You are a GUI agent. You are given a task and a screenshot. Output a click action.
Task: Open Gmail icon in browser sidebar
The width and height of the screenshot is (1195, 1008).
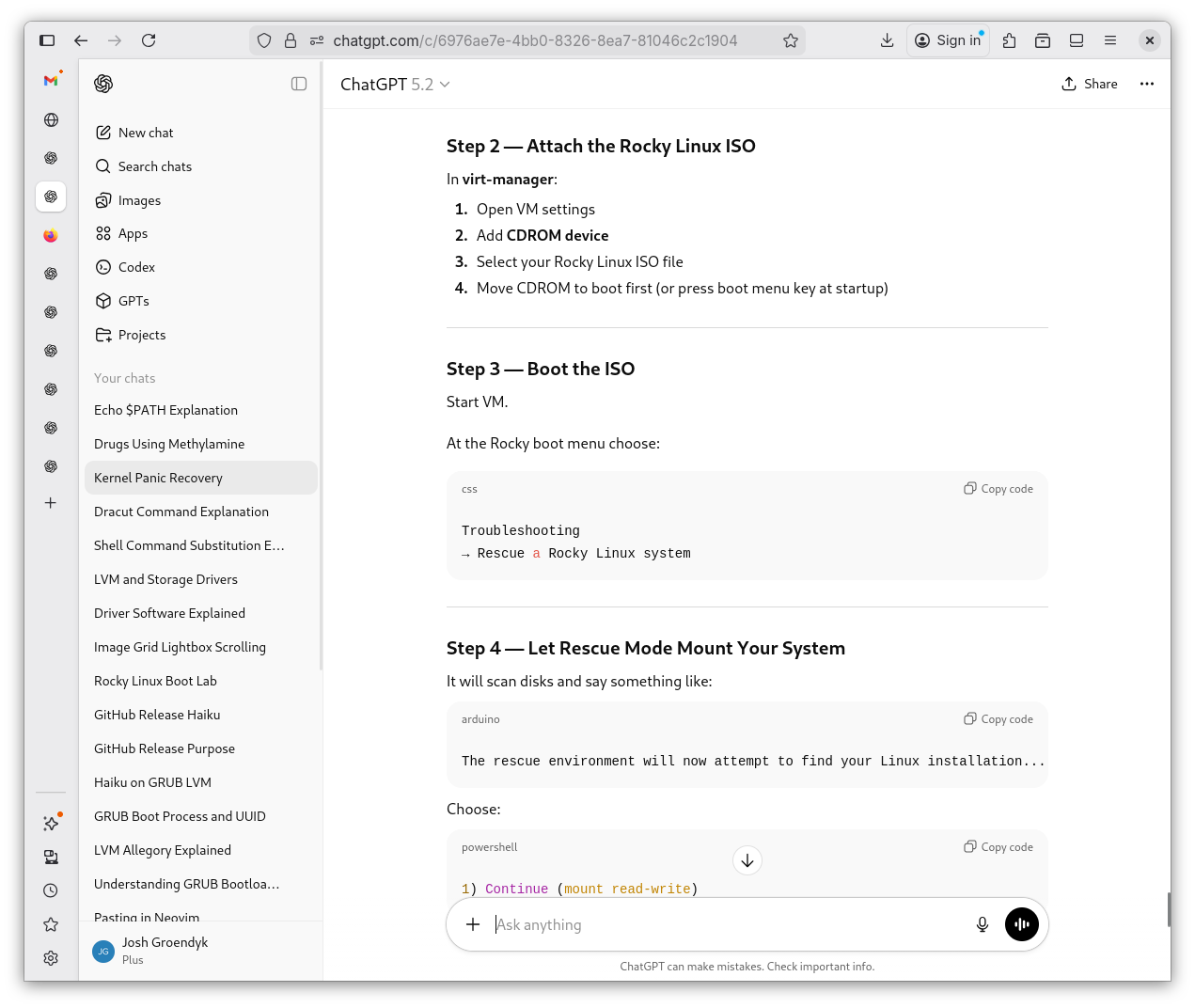click(51, 81)
